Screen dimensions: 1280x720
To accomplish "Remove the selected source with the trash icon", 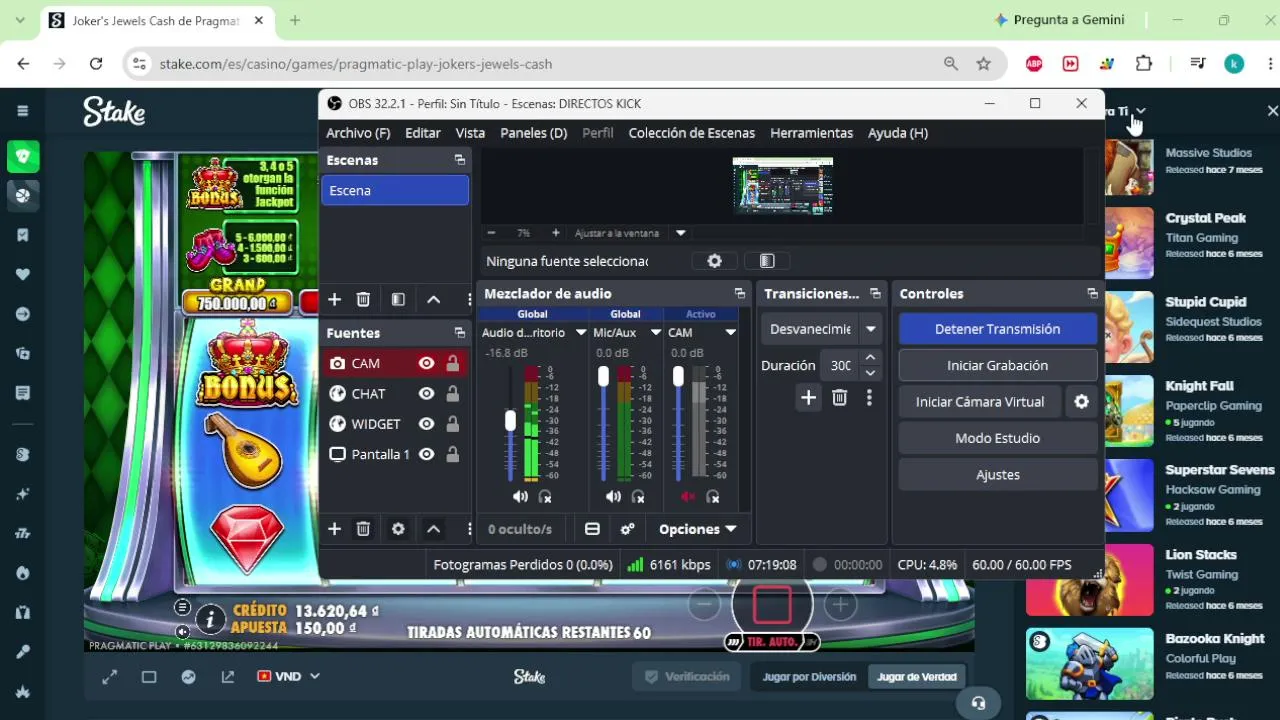I will pos(363,529).
